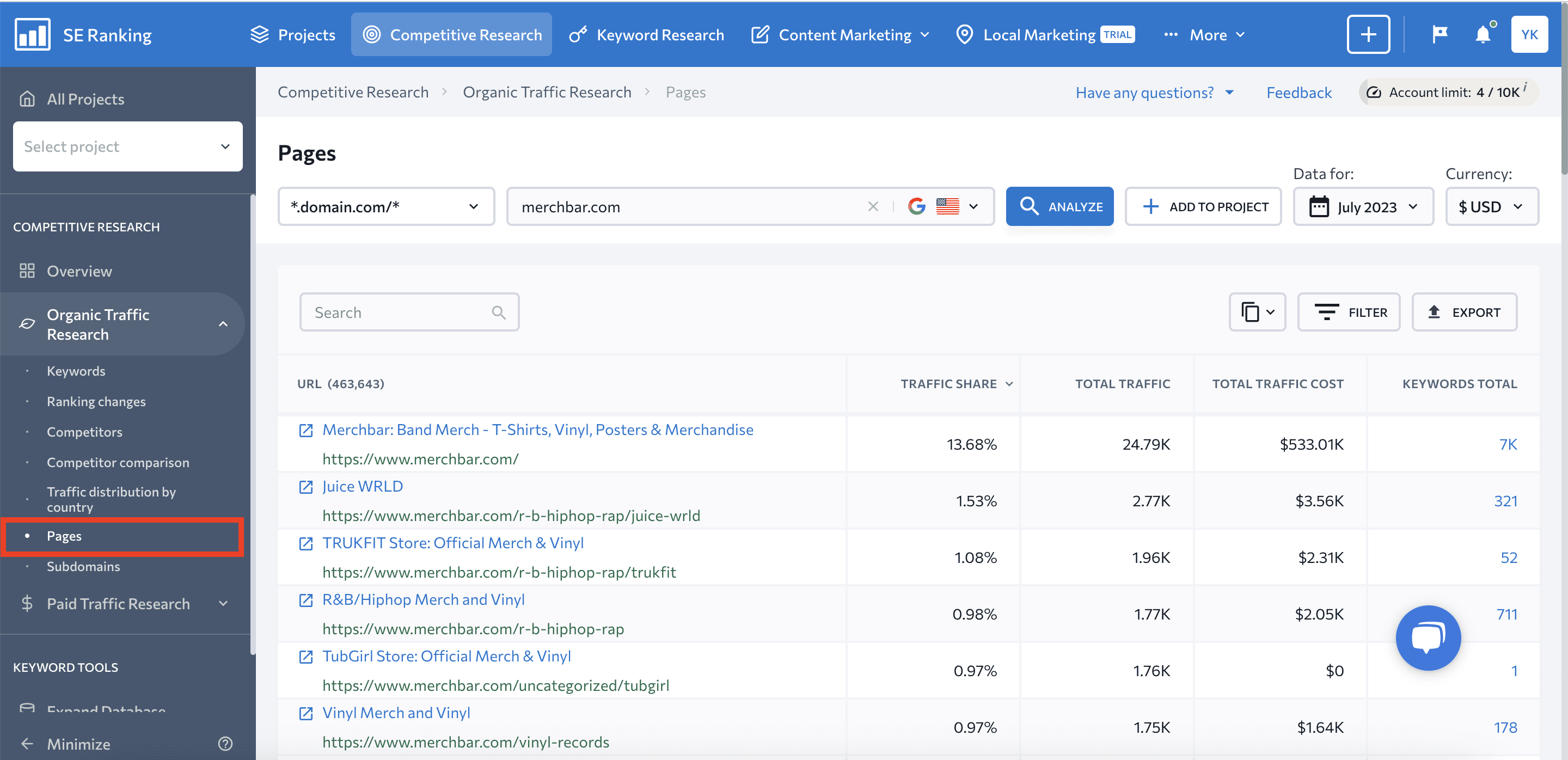Viewport: 1568px width, 760px height.
Task: Click the sidebar vertical scrollbar
Action: tap(252, 425)
